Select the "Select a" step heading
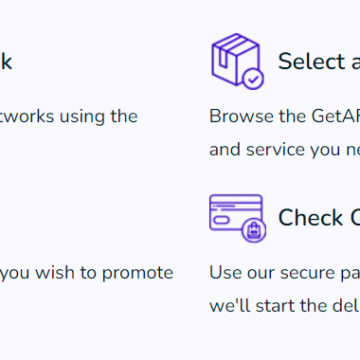Viewport: 360px width, 360px height. (319, 61)
